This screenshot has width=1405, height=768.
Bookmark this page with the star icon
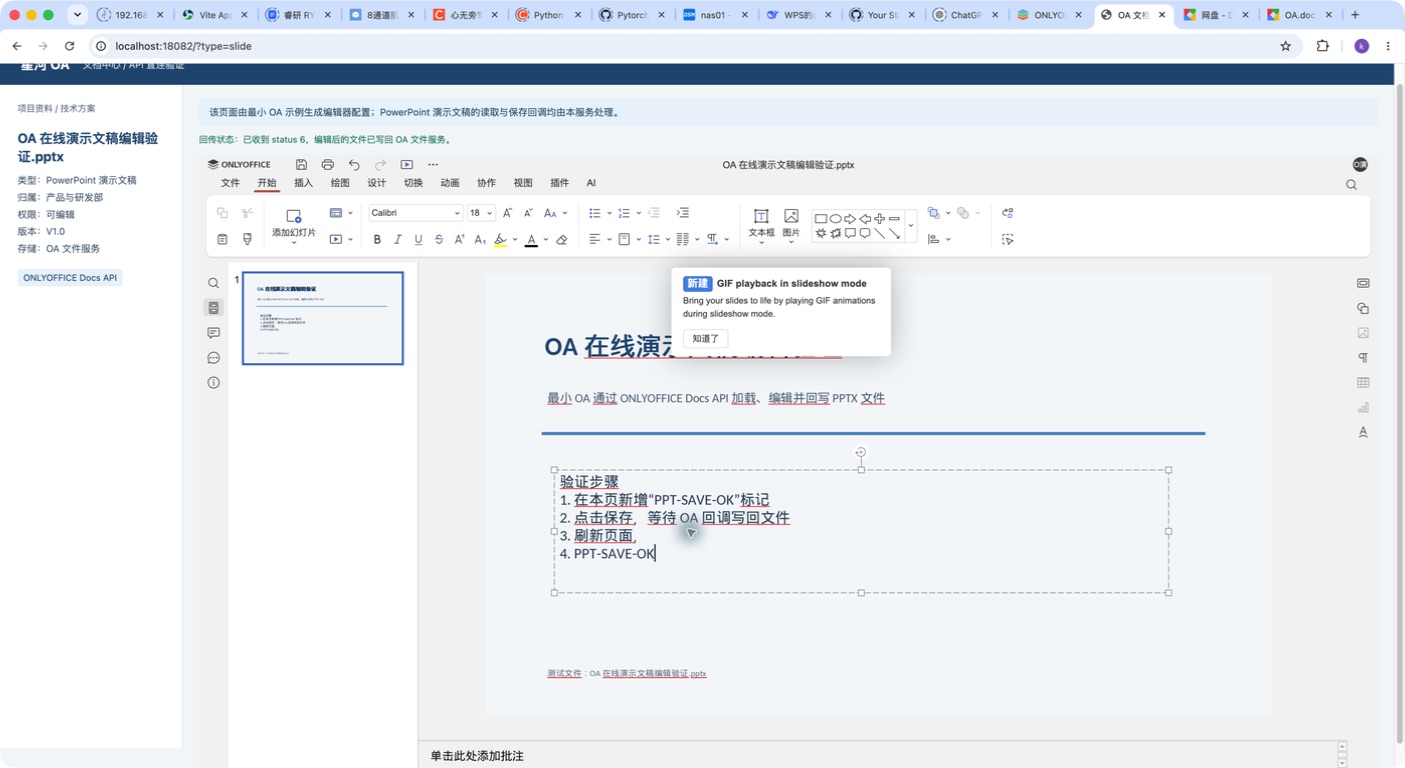[1286, 46]
